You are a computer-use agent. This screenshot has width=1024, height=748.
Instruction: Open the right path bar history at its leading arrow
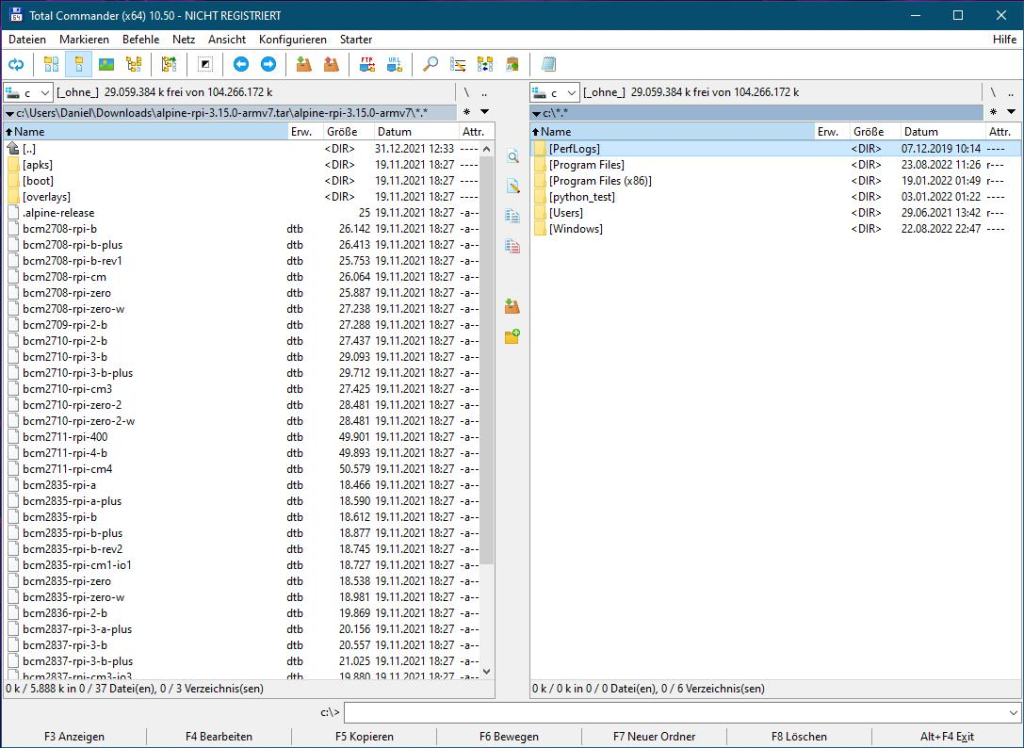[536, 113]
